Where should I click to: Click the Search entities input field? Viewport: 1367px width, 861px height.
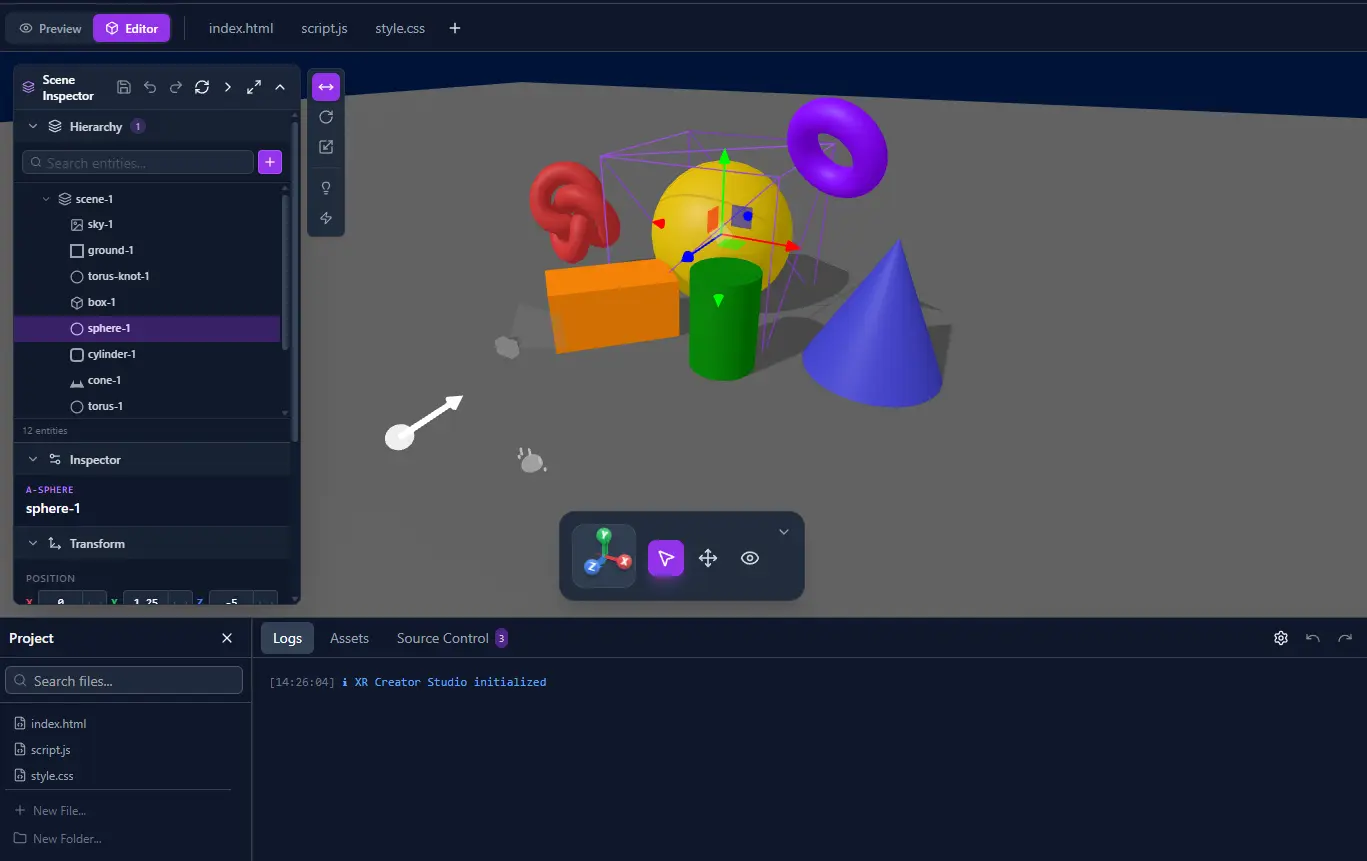(x=138, y=162)
